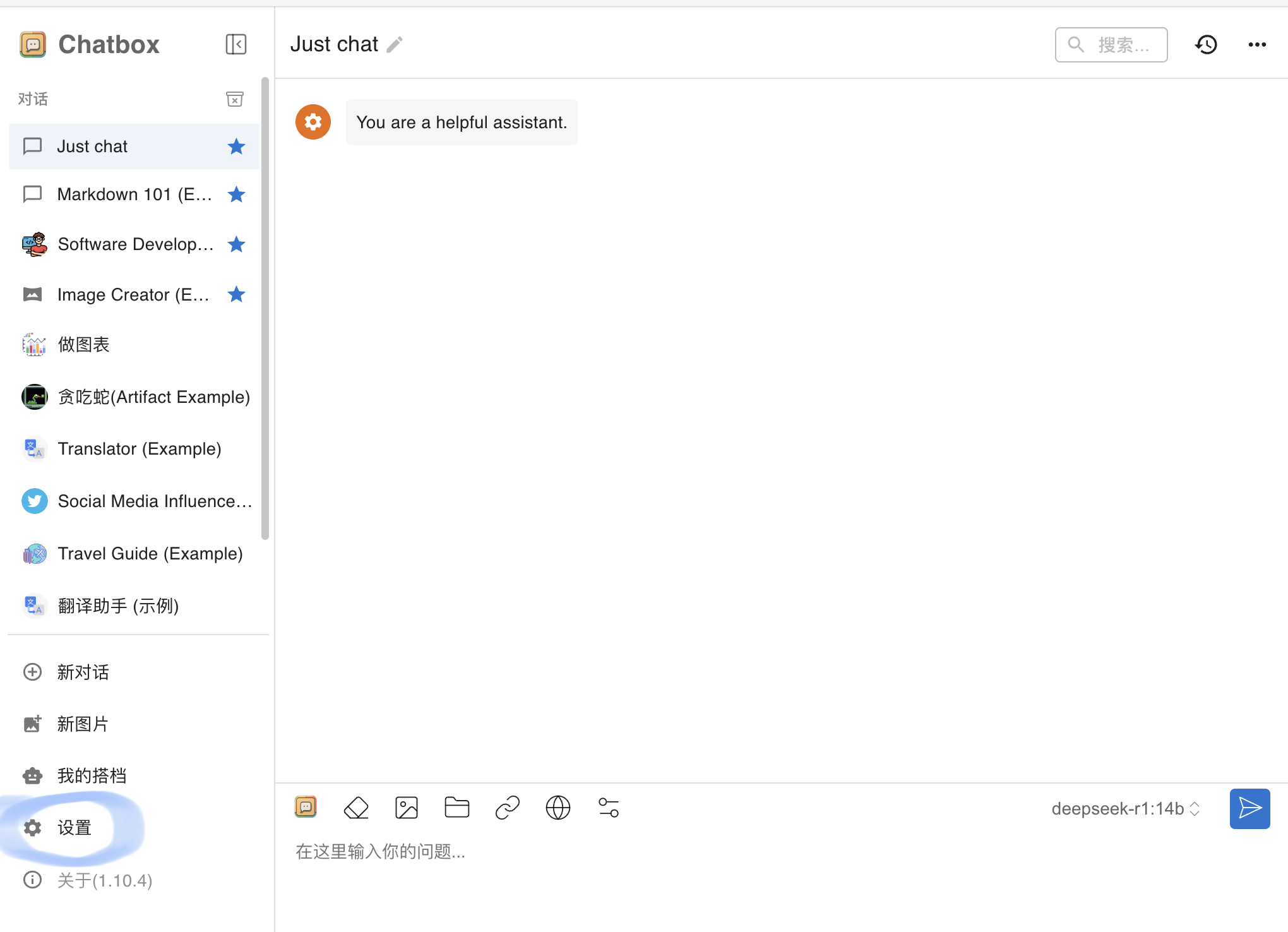Toggle the star on Image Creator
The height and width of the screenshot is (932, 1288).
(x=236, y=294)
